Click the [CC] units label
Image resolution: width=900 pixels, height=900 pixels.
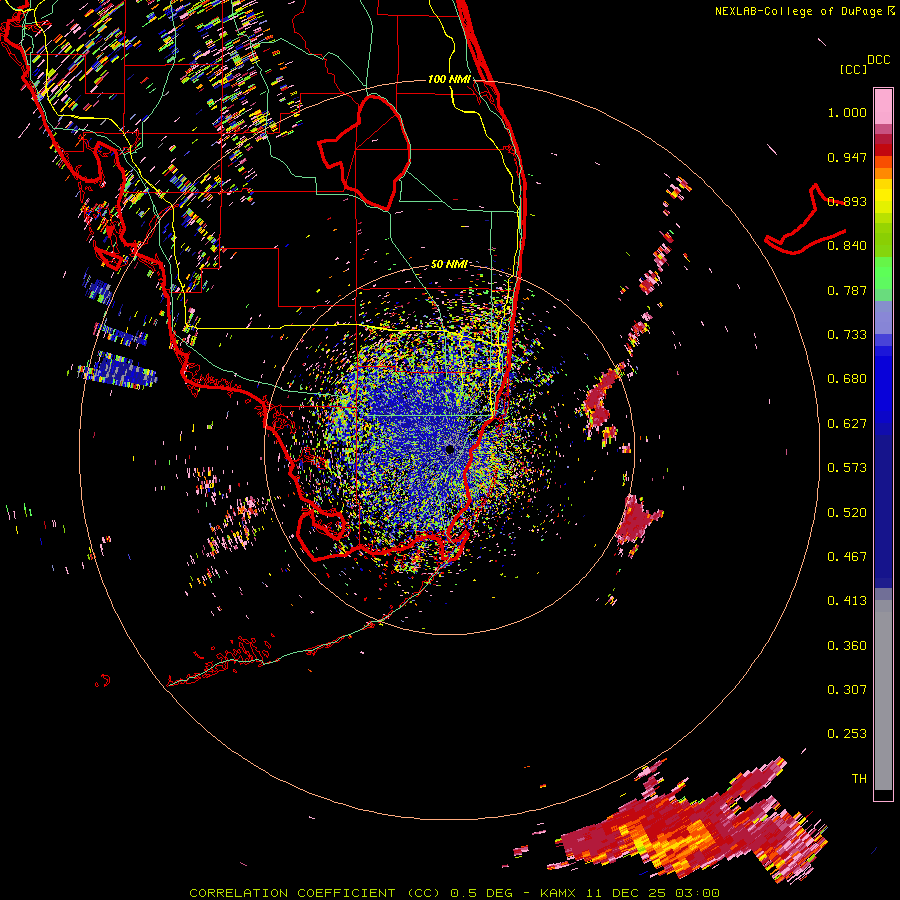click(x=853, y=69)
